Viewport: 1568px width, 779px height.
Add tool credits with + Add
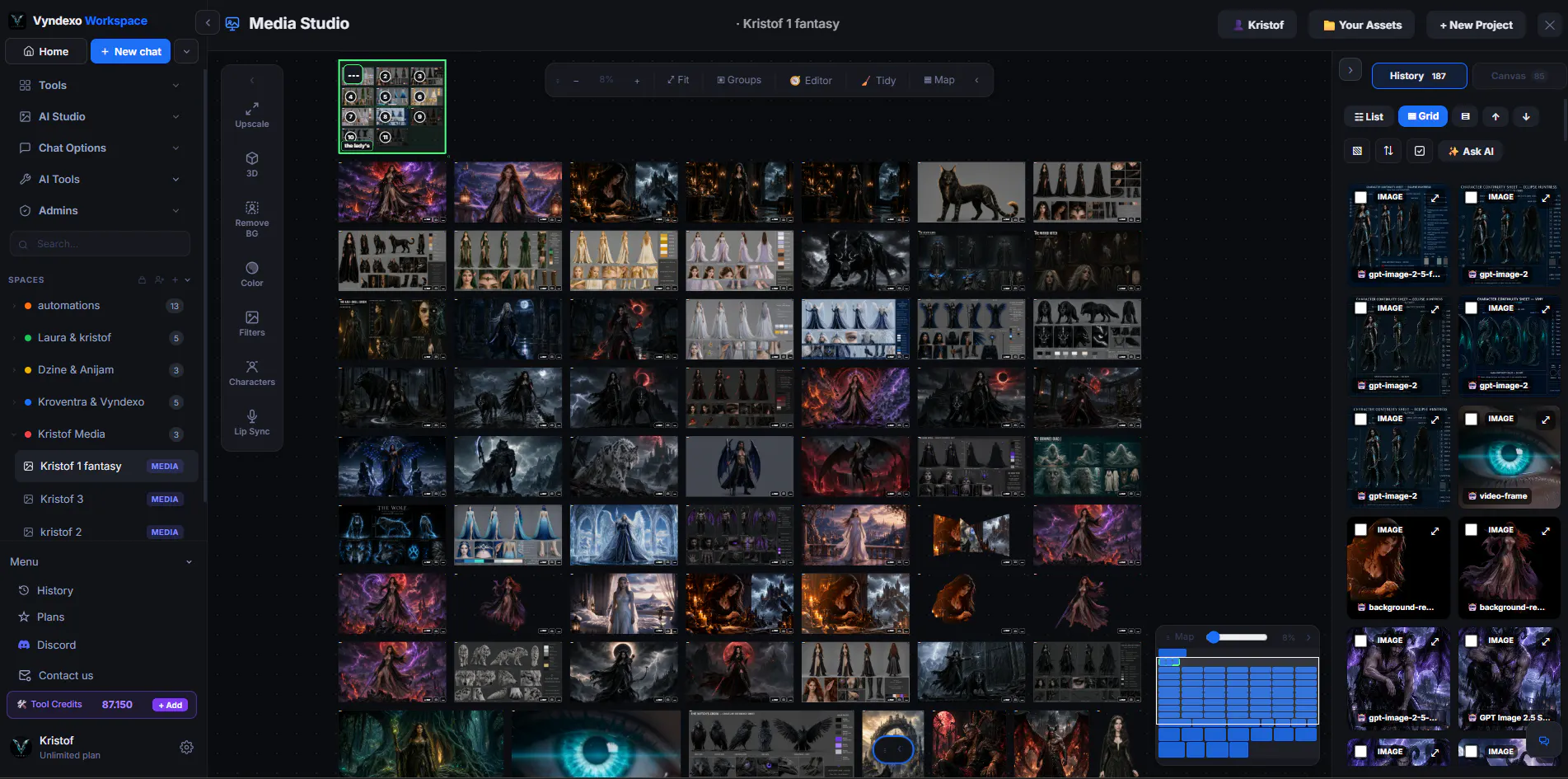[x=171, y=705]
